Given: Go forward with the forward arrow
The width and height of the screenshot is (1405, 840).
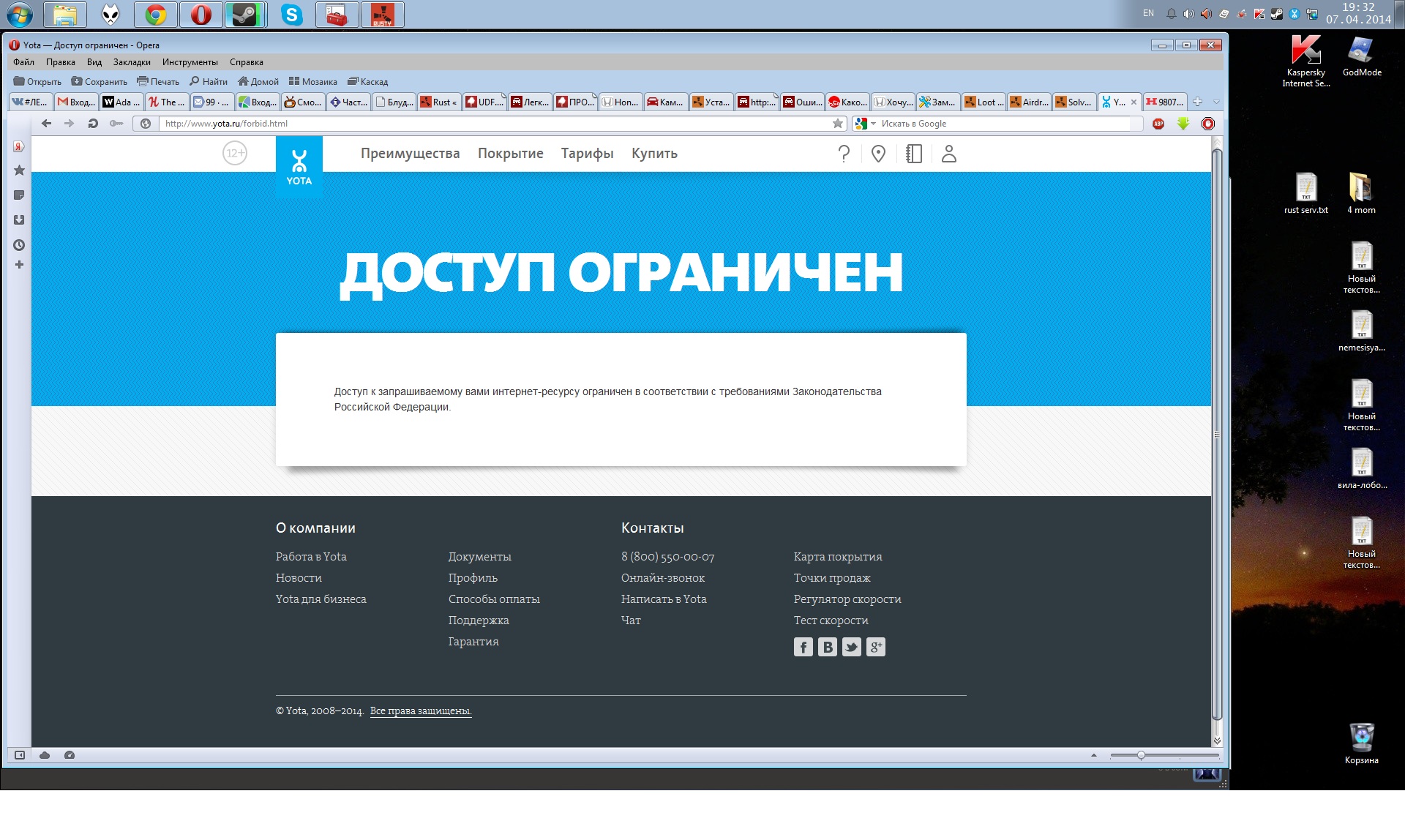Looking at the screenshot, I should tap(70, 124).
